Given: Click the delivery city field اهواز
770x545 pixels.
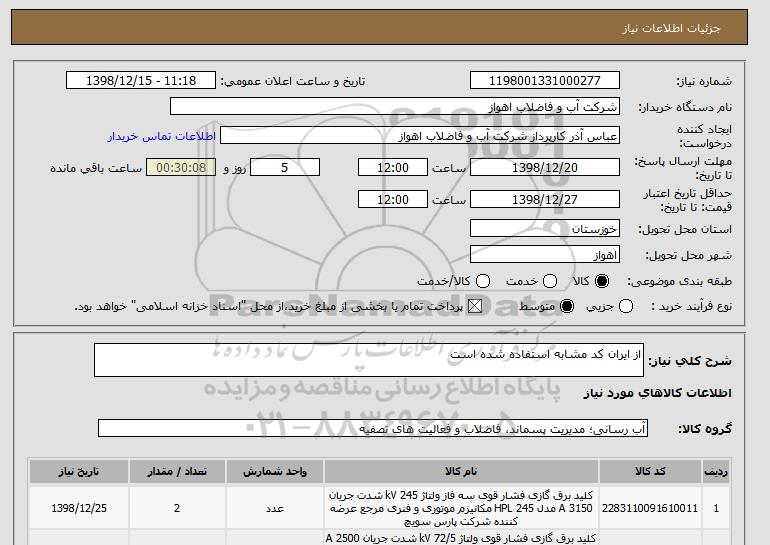Looking at the screenshot, I should (x=545, y=254).
